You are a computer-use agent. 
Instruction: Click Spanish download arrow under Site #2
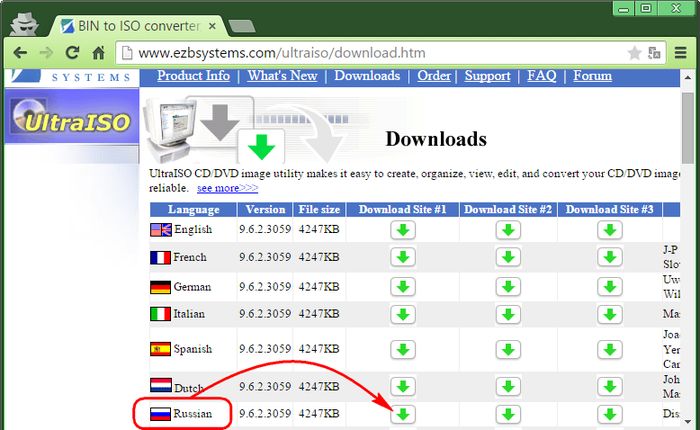508,350
